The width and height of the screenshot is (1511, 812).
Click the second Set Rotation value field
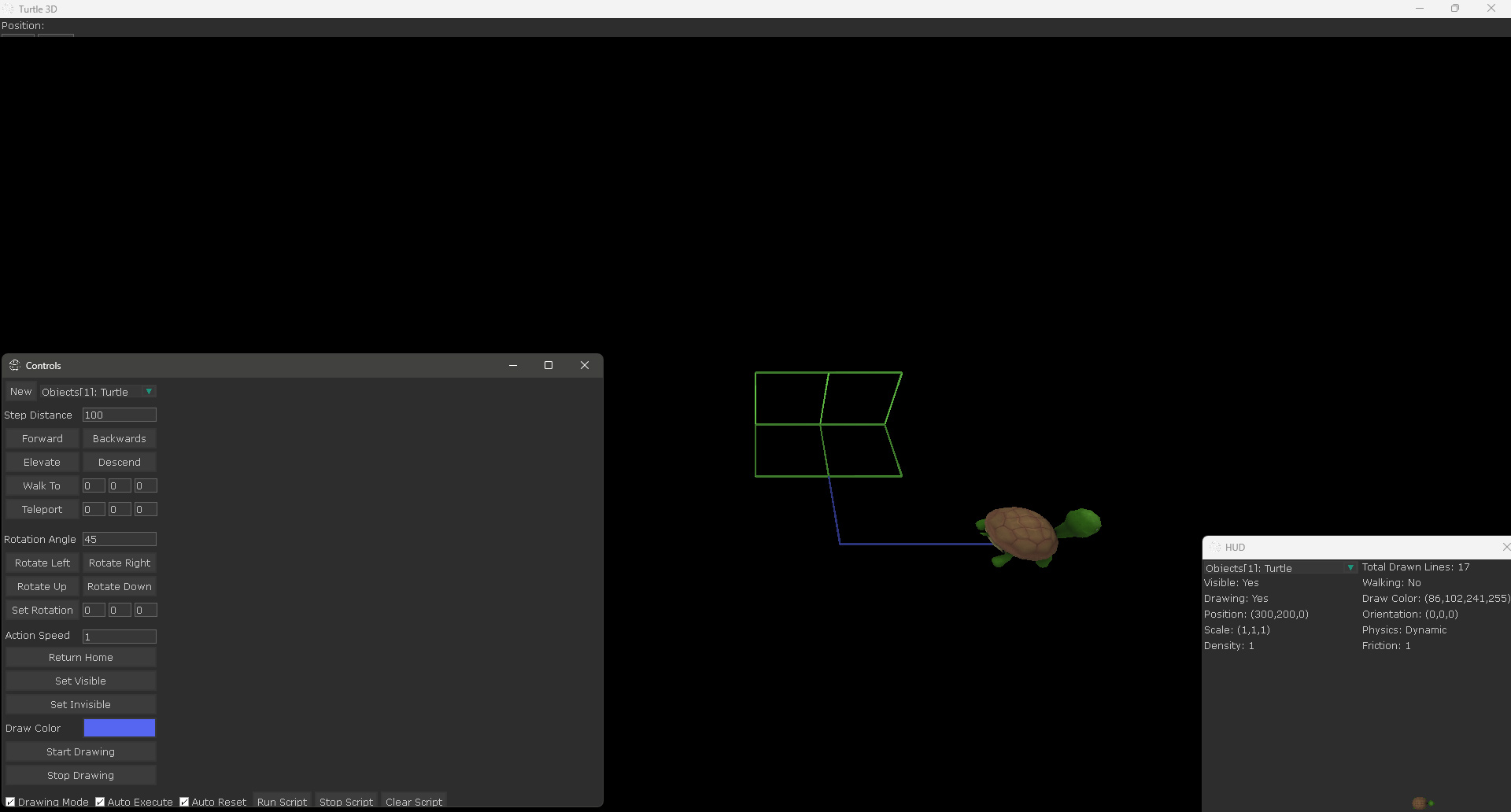coord(120,611)
